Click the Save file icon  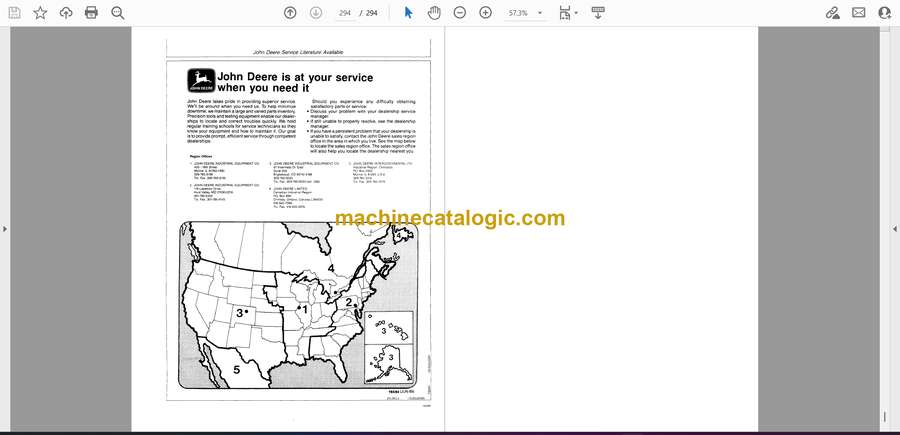point(14,13)
